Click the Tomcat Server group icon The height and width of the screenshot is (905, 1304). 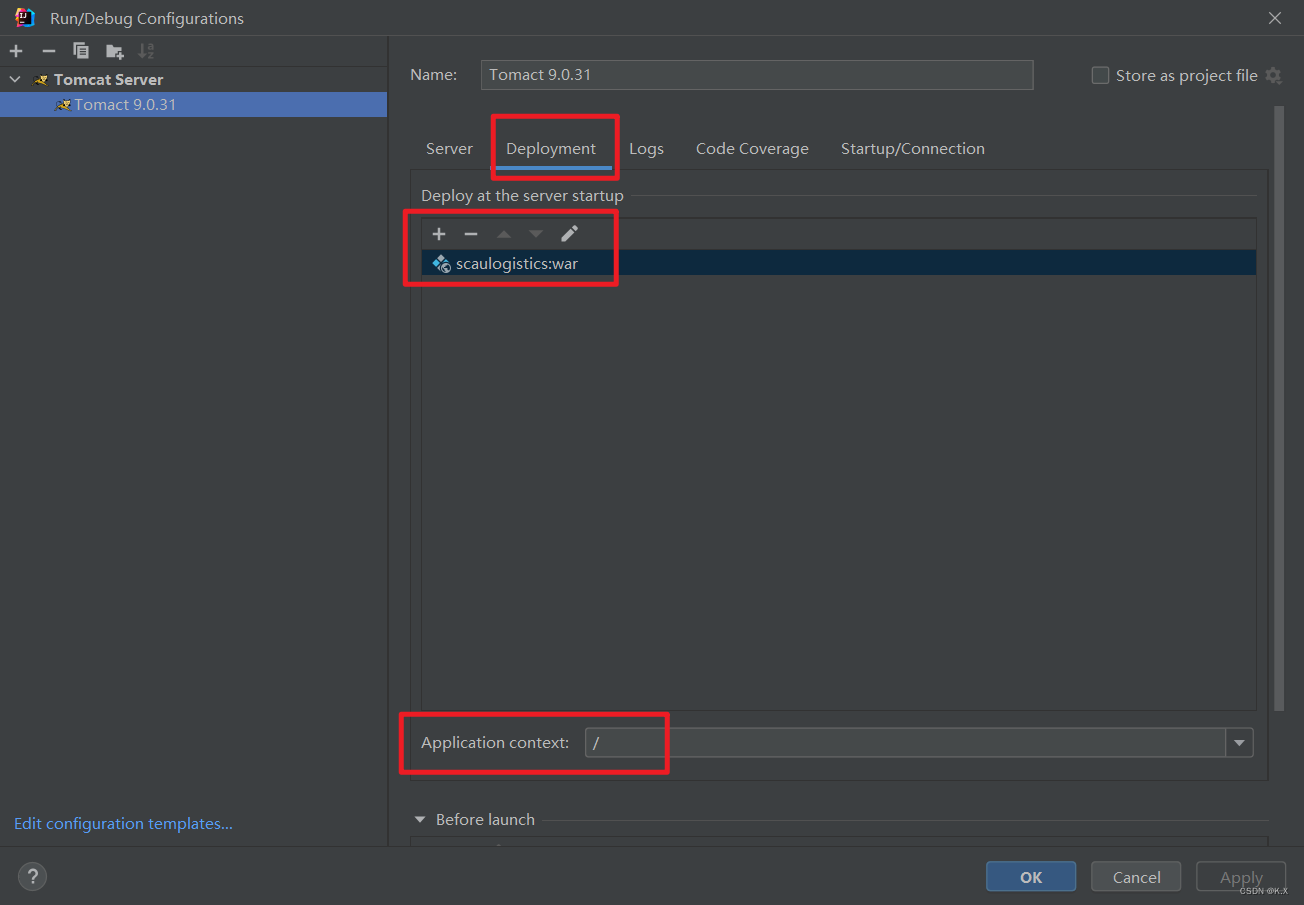[41, 79]
